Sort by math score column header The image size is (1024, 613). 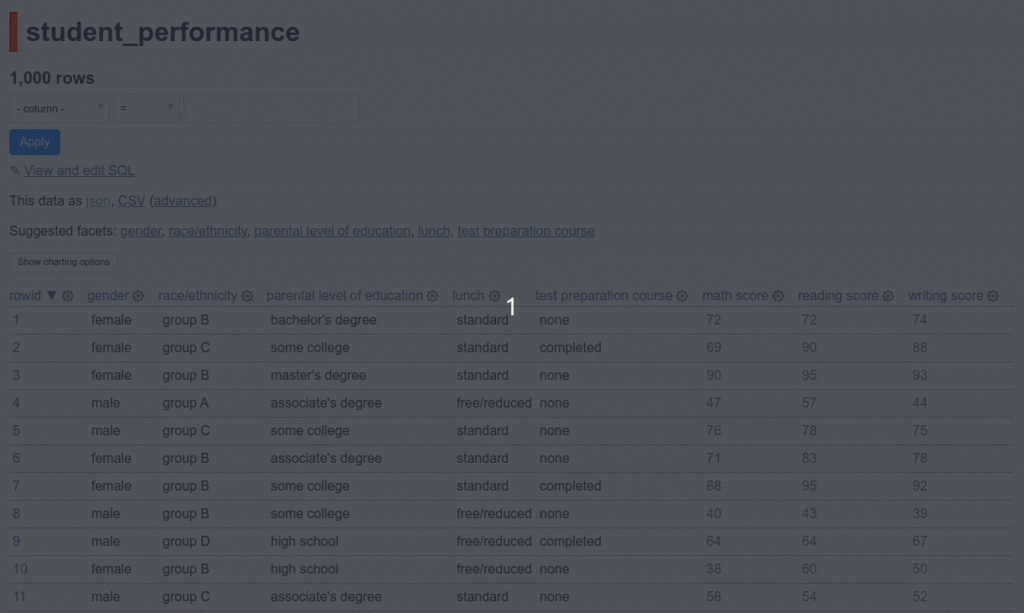pyautogui.click(x=735, y=296)
